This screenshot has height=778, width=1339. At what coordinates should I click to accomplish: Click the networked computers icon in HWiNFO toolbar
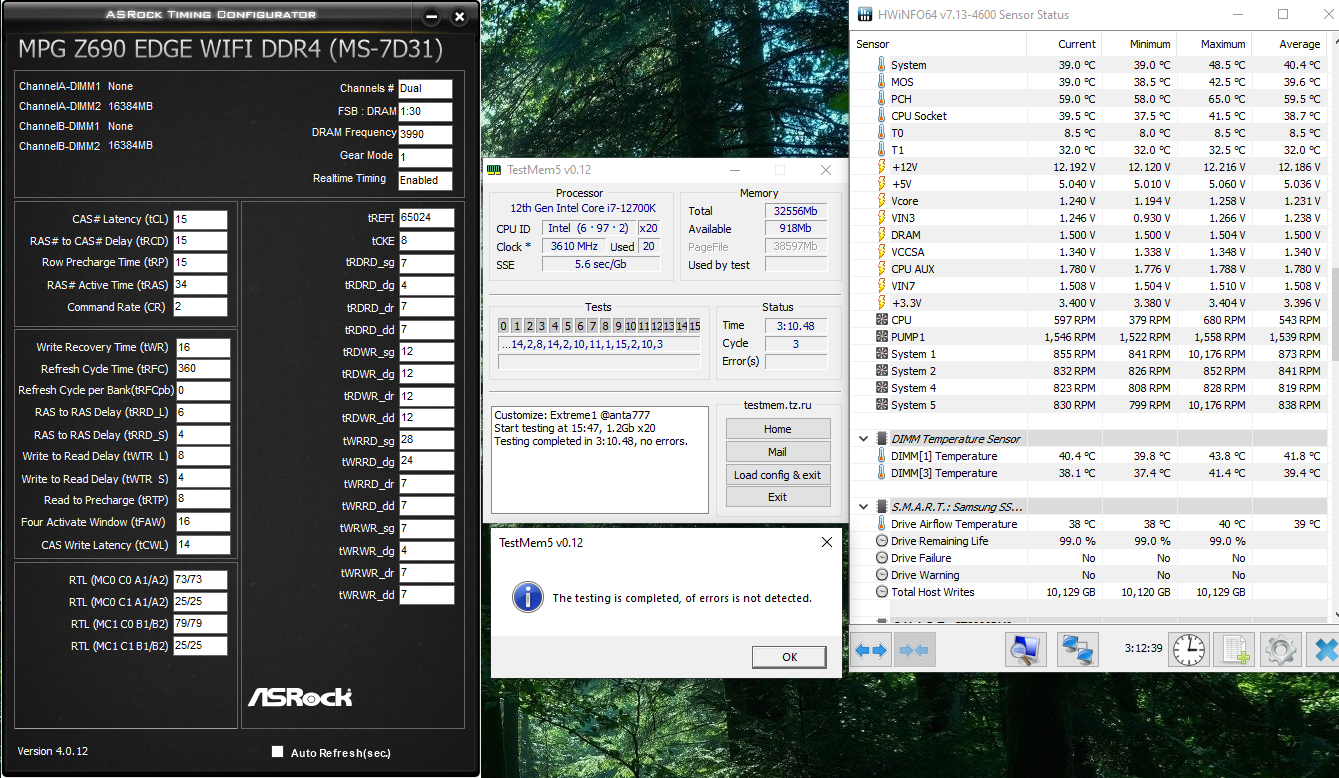(x=1077, y=649)
